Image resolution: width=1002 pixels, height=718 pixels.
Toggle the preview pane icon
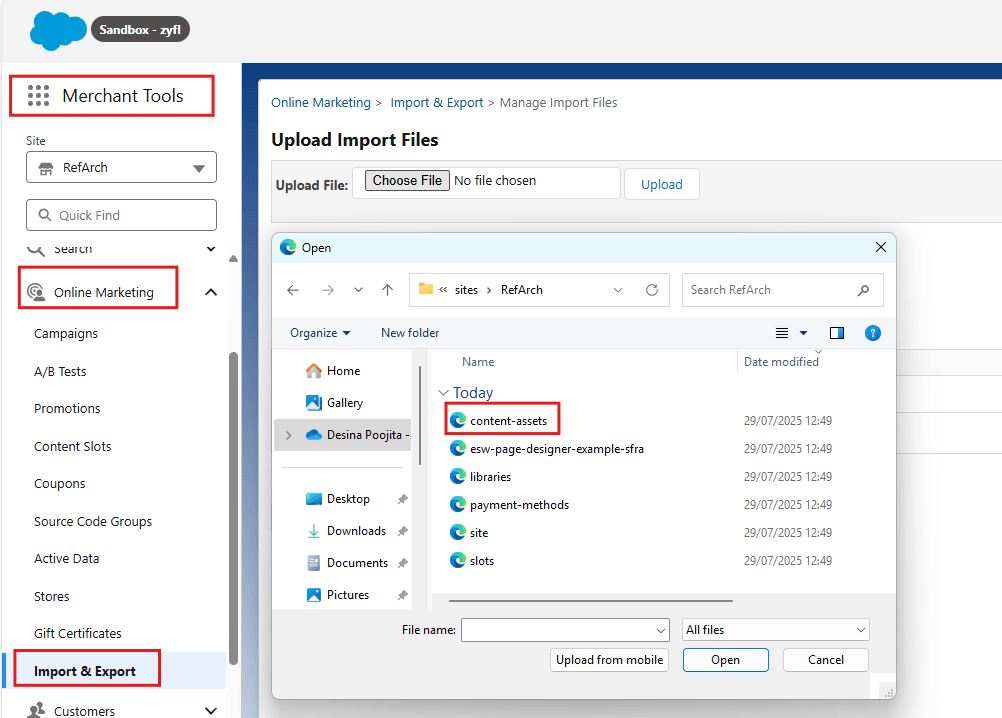click(836, 333)
